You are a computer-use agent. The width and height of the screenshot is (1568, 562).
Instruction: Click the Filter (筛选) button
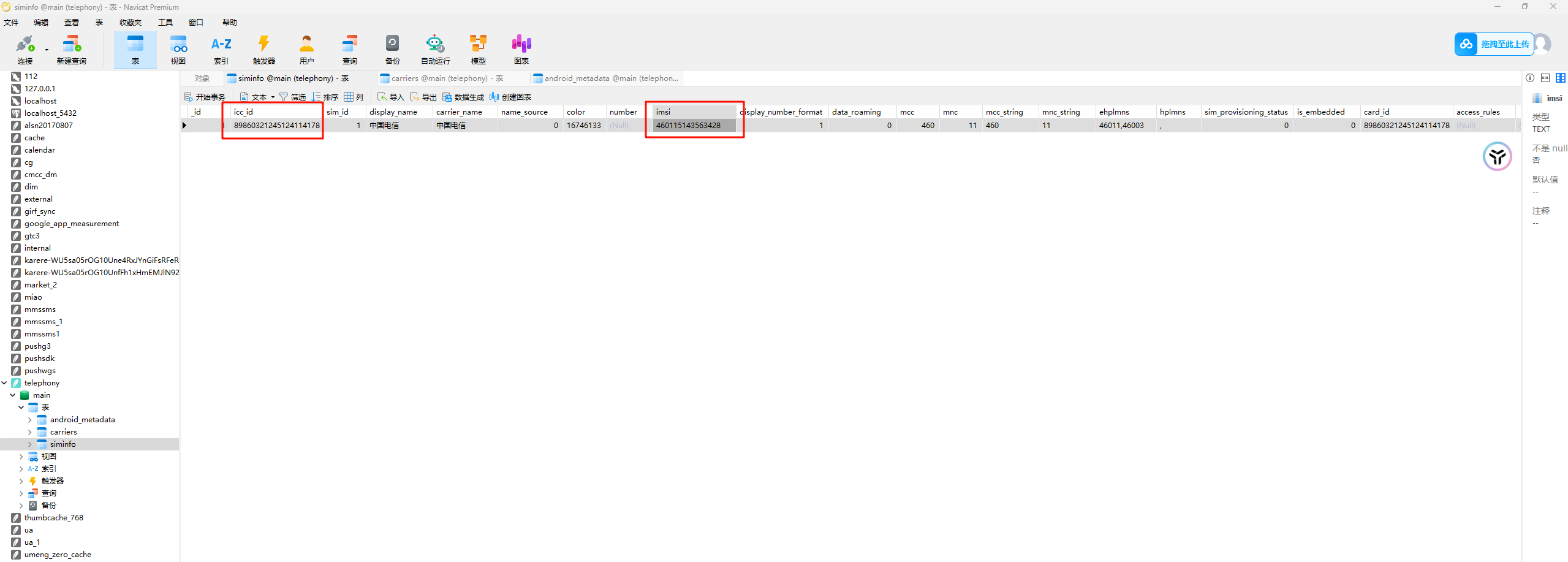click(x=293, y=97)
